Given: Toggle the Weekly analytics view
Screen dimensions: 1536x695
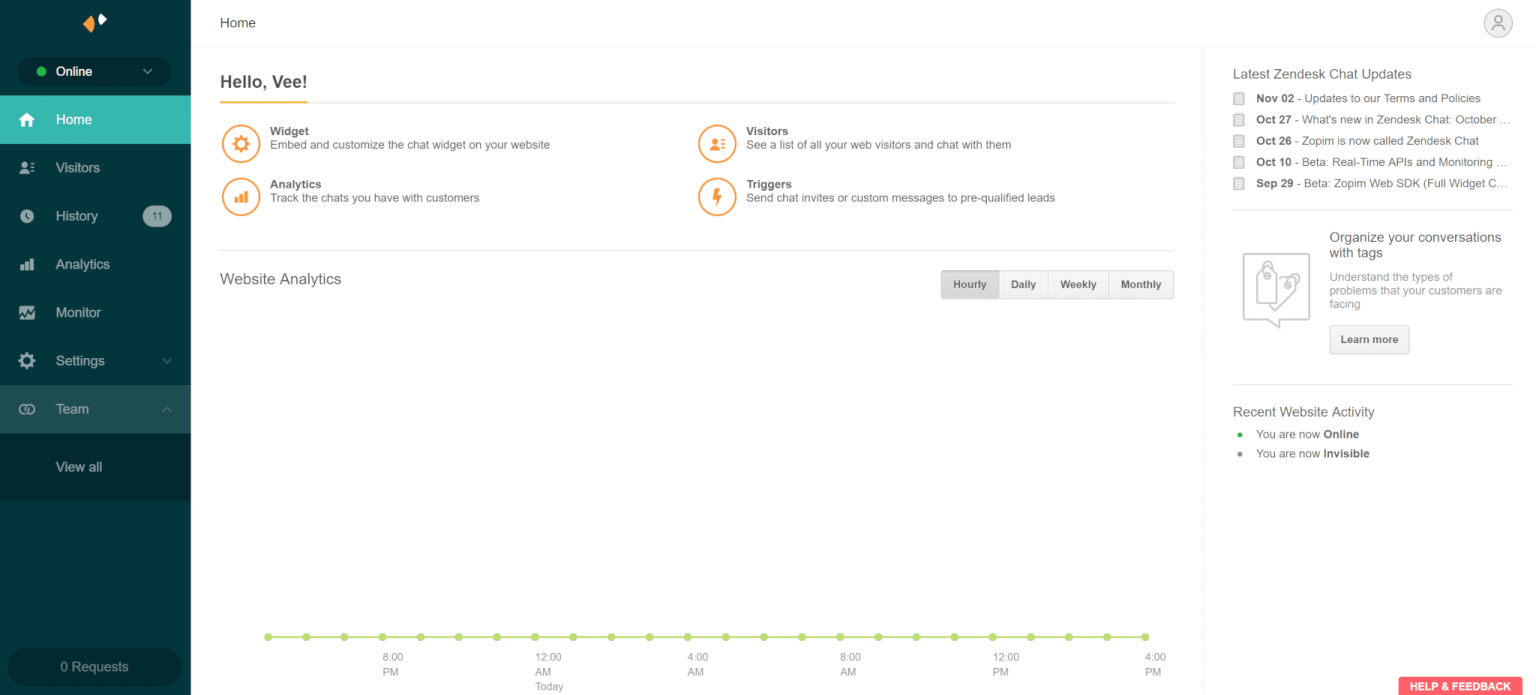Looking at the screenshot, I should (1078, 284).
